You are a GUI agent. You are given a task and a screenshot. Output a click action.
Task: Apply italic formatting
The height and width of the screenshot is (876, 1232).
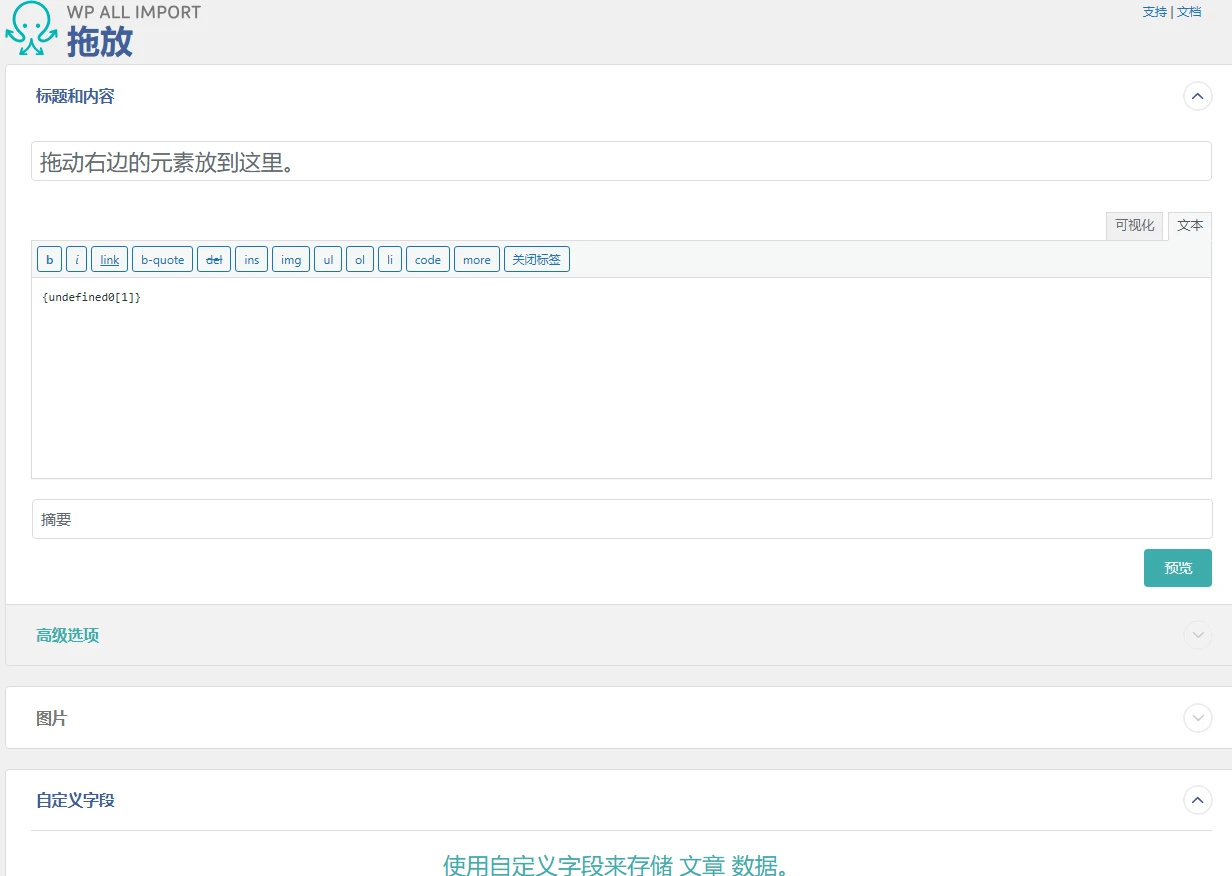pyautogui.click(x=76, y=259)
